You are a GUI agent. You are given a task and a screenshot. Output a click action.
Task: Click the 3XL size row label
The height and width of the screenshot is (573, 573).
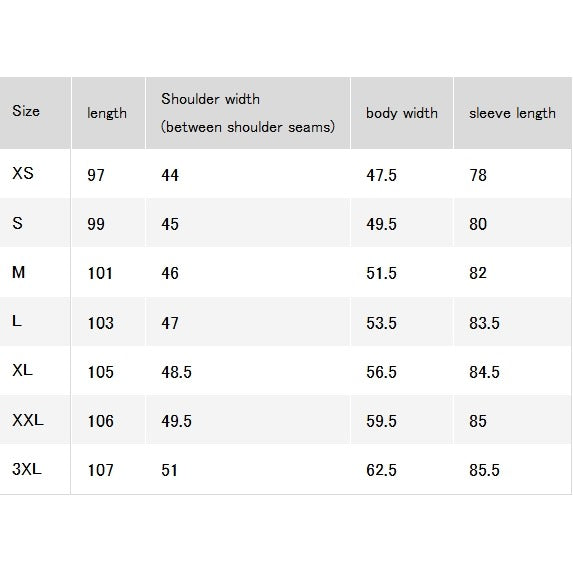pyautogui.click(x=27, y=469)
